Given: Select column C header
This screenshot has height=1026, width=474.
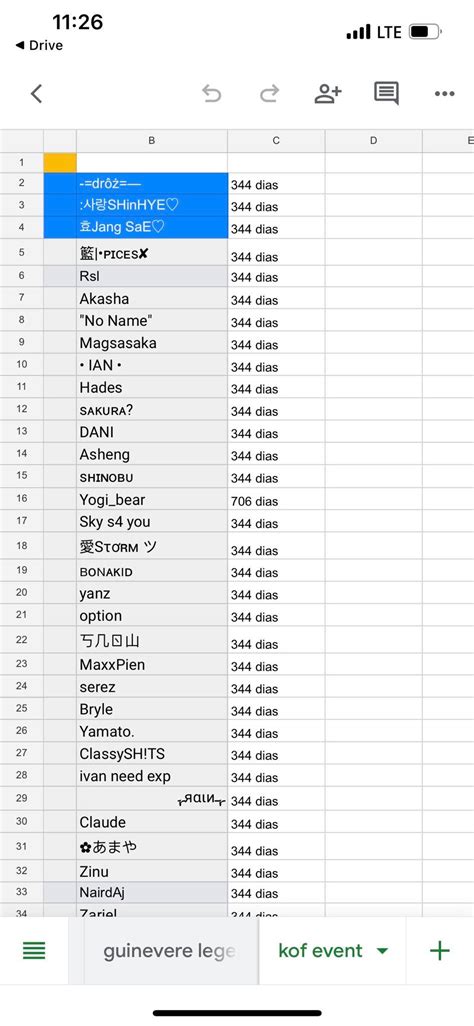Looking at the screenshot, I should pos(276,141).
